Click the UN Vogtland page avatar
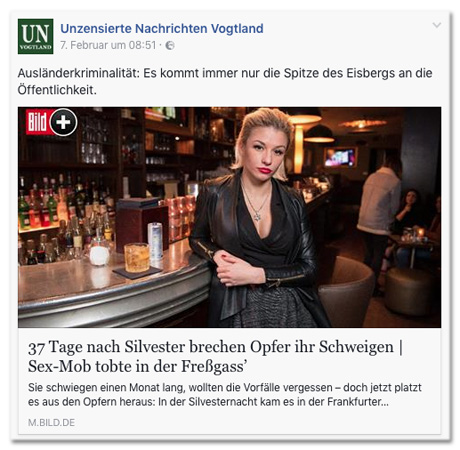Image resolution: width=460 pixels, height=450 pixels. click(35, 36)
